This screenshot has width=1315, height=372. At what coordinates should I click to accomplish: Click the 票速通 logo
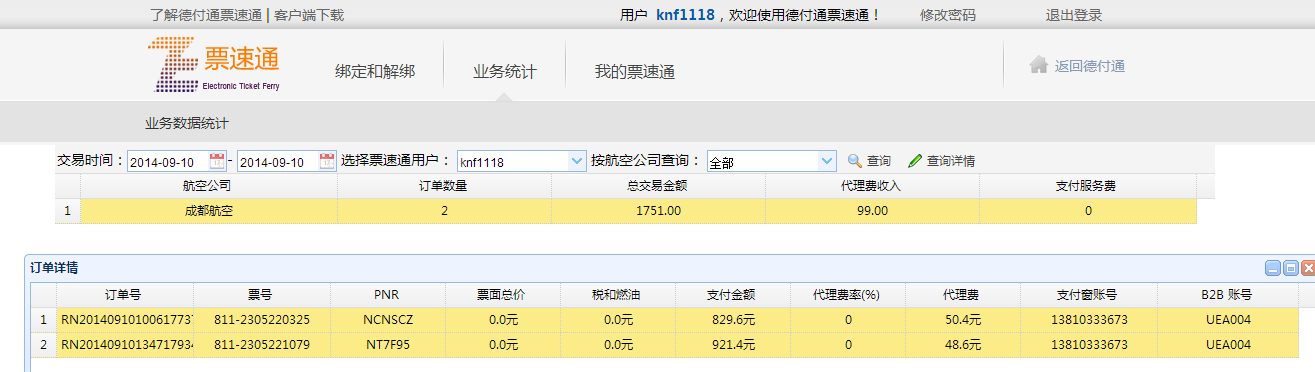point(214,64)
